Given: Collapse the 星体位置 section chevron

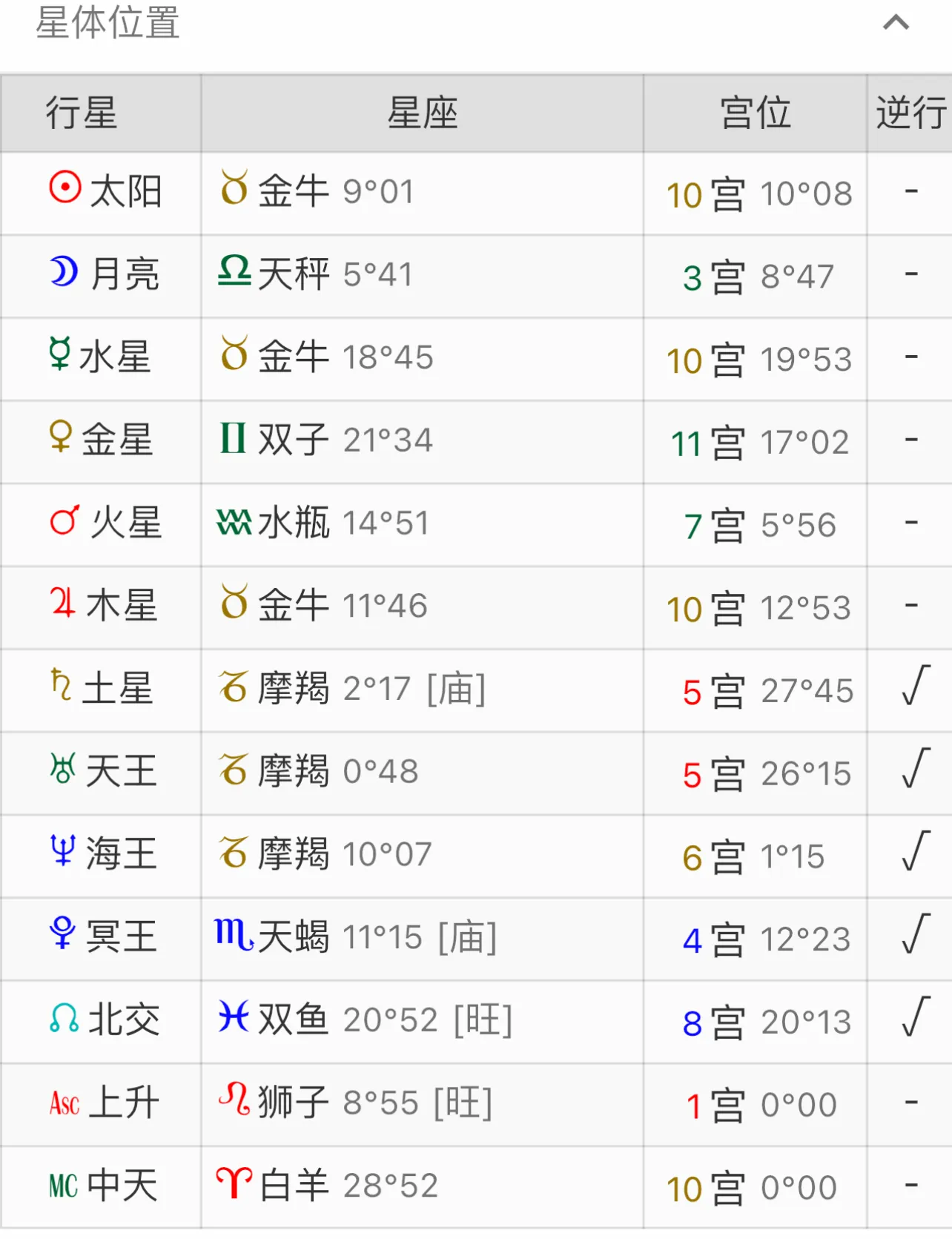Looking at the screenshot, I should click(x=896, y=23).
